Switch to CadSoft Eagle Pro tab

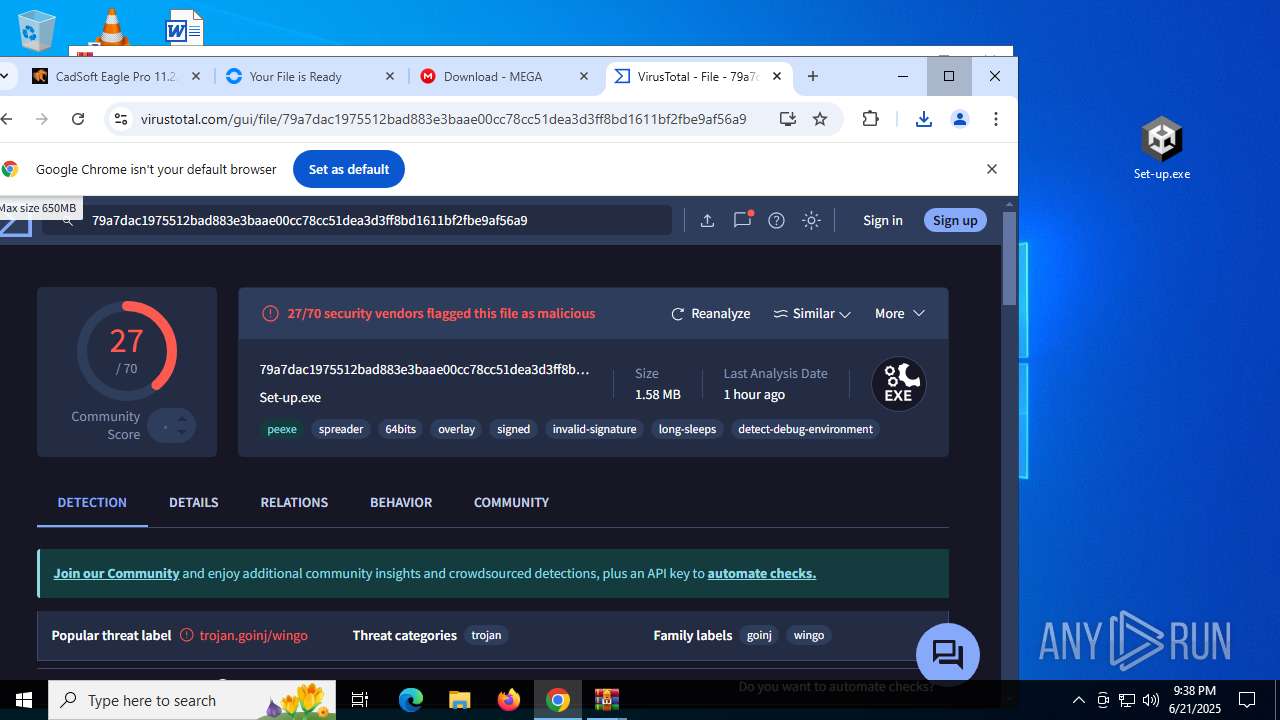tap(117, 76)
